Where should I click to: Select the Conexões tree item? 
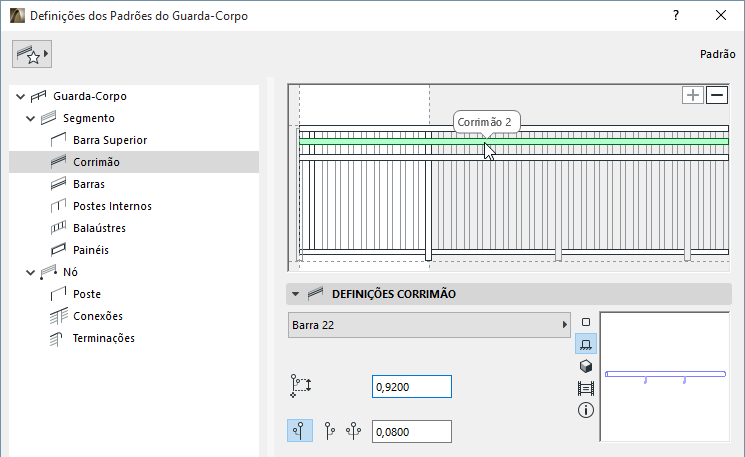(98, 316)
